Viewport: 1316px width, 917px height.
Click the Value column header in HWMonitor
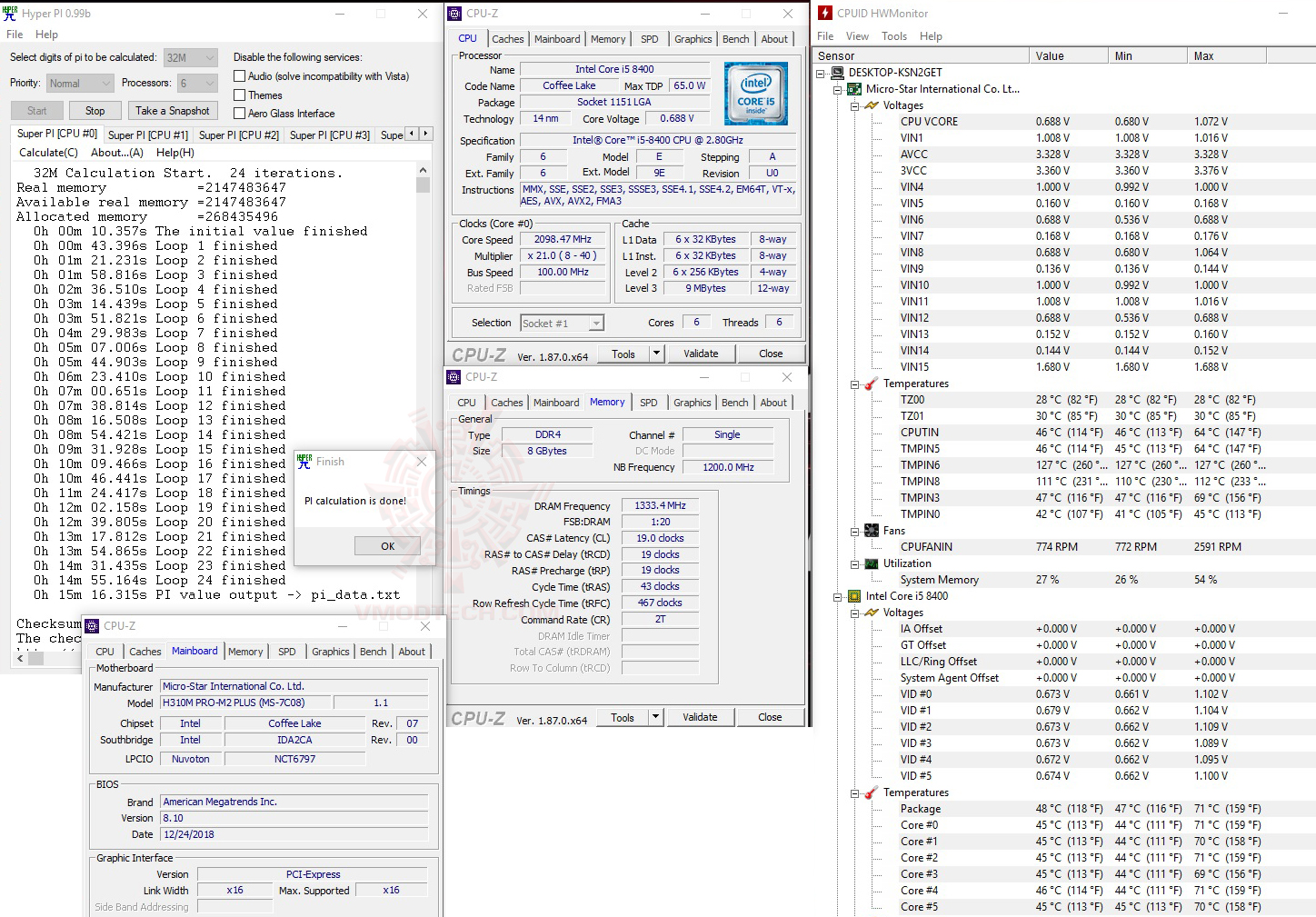pos(1070,55)
